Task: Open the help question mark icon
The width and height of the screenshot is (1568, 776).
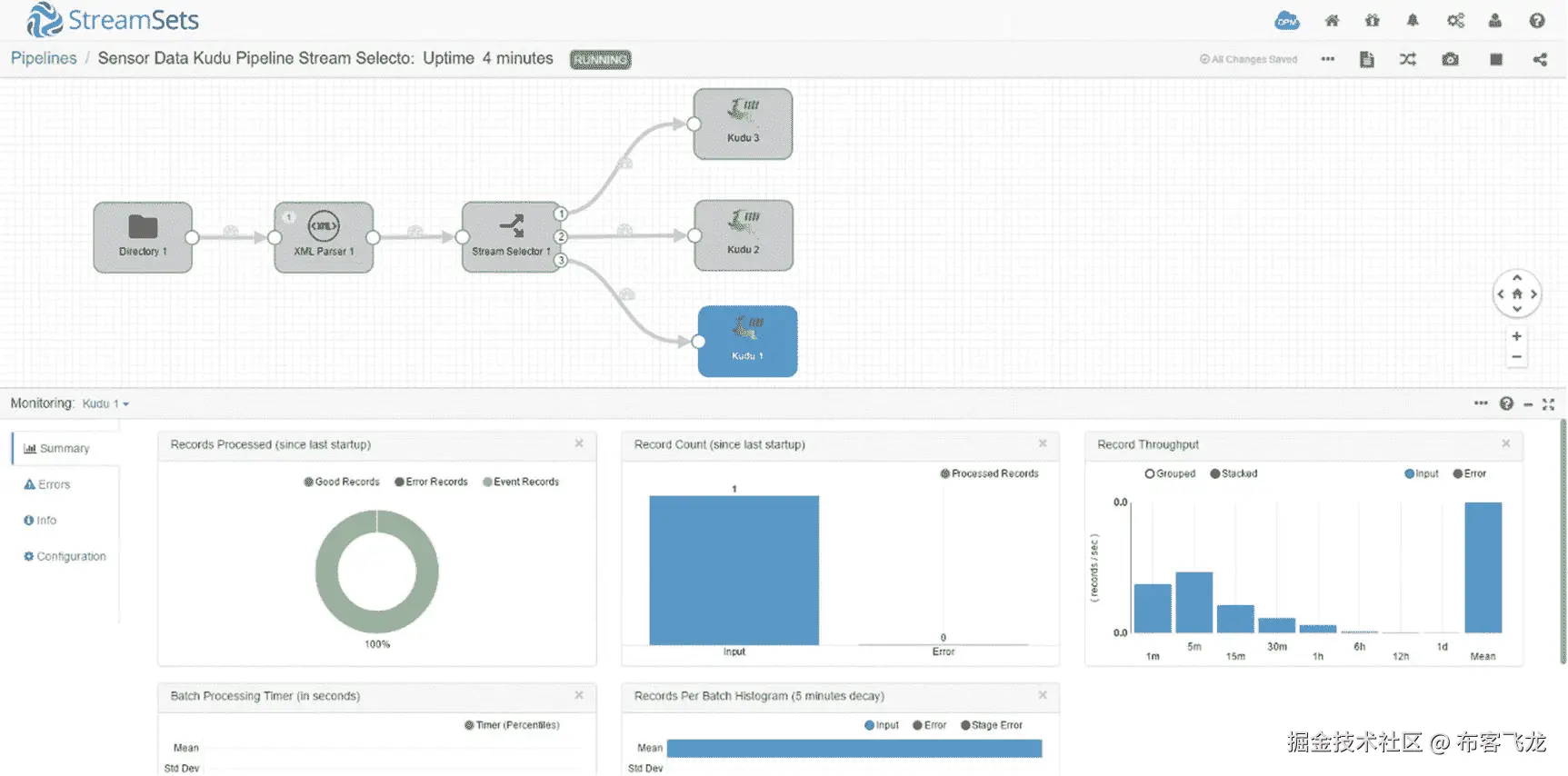Action: tap(1537, 21)
